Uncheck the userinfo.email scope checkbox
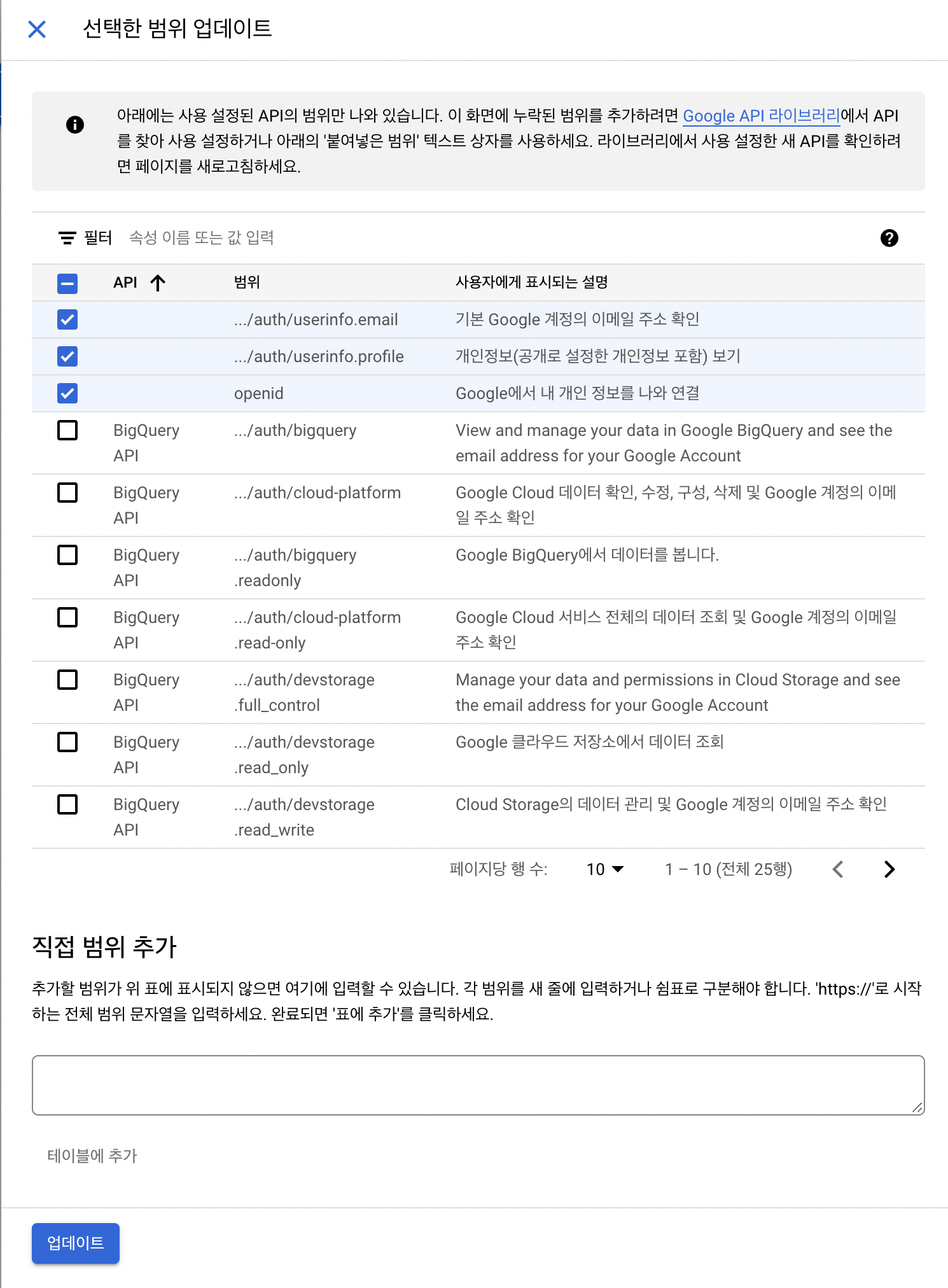948x1288 pixels. click(x=67, y=319)
